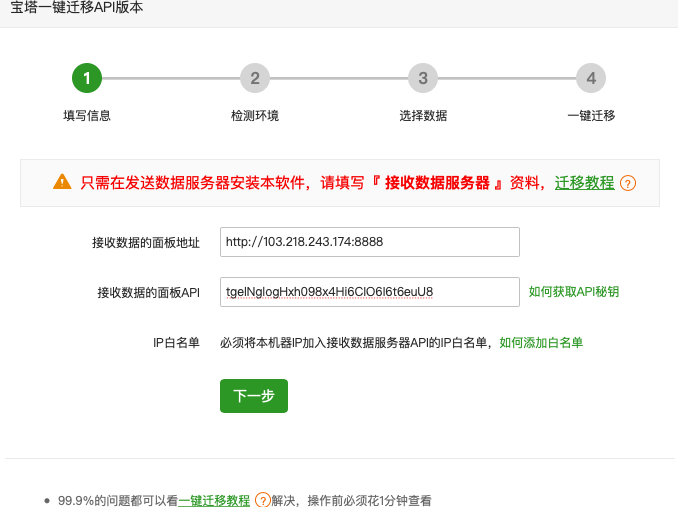Click the 检测环境 step label

click(255, 115)
